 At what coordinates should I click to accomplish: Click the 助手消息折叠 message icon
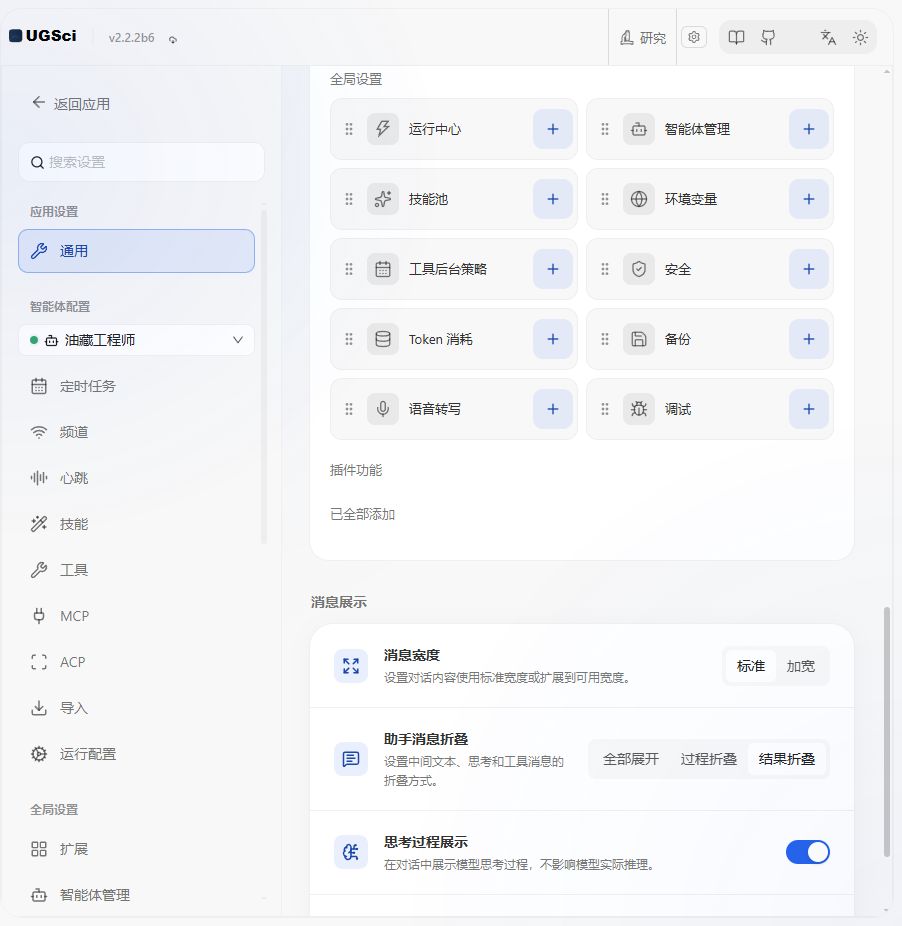(x=351, y=759)
